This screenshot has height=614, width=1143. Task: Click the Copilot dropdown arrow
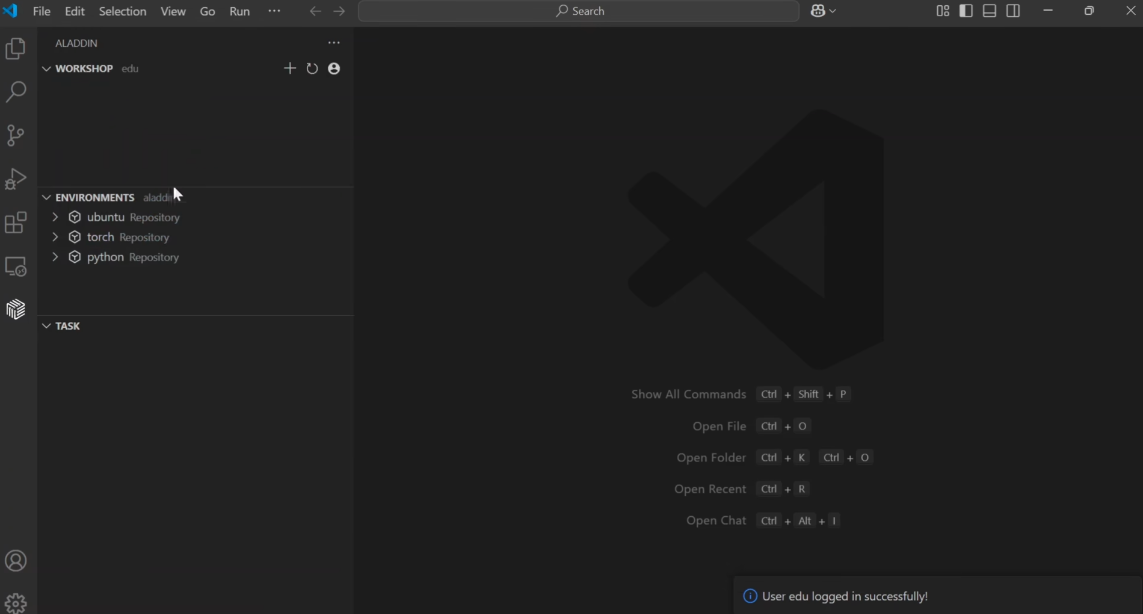coord(832,11)
